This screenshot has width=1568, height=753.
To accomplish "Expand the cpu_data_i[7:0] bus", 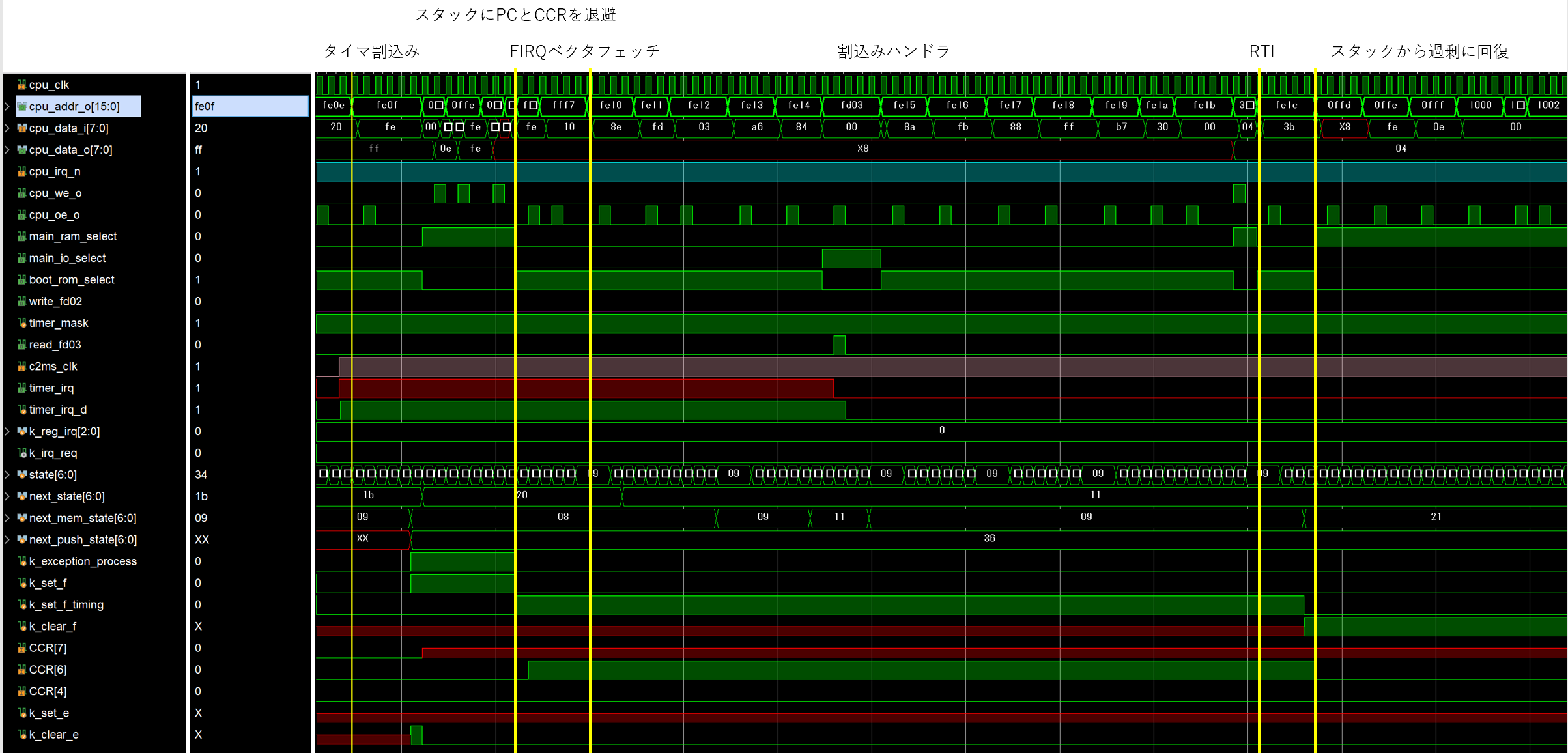I will tap(7, 128).
